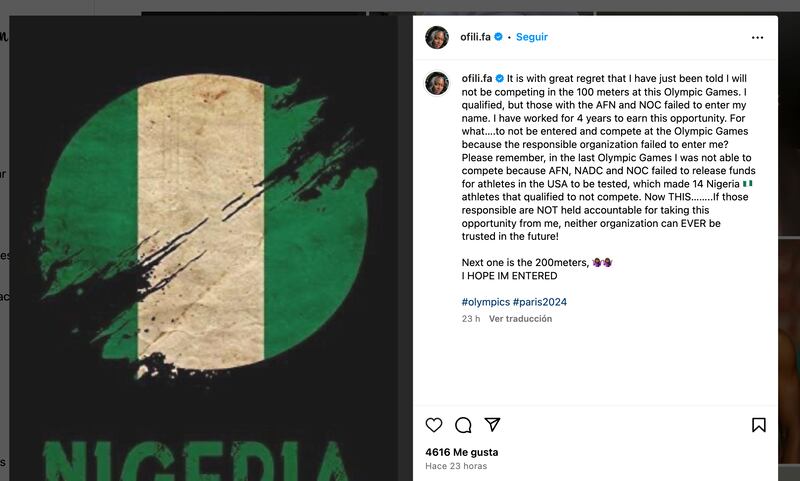The height and width of the screenshot is (481, 800).
Task: Share the post via paper plane icon
Action: pyautogui.click(x=492, y=425)
